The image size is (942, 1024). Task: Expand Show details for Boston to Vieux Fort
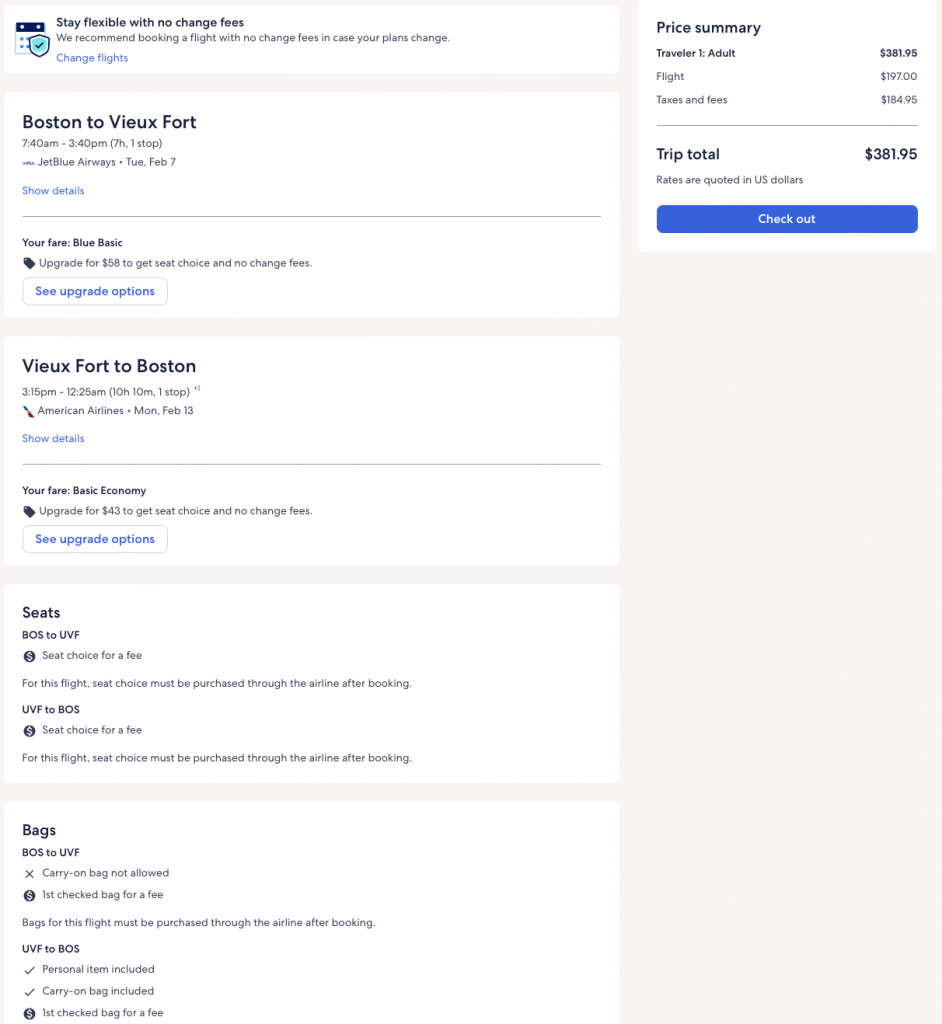point(53,191)
